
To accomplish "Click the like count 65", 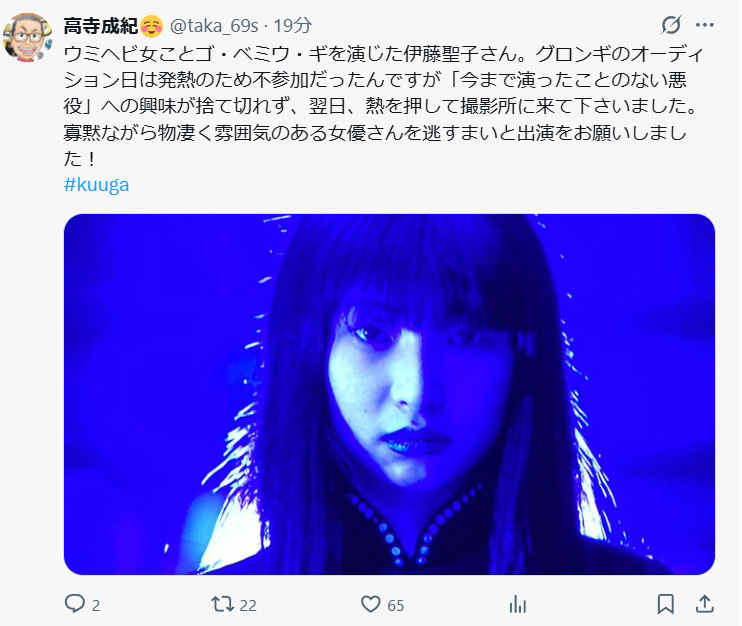I will (x=396, y=605).
